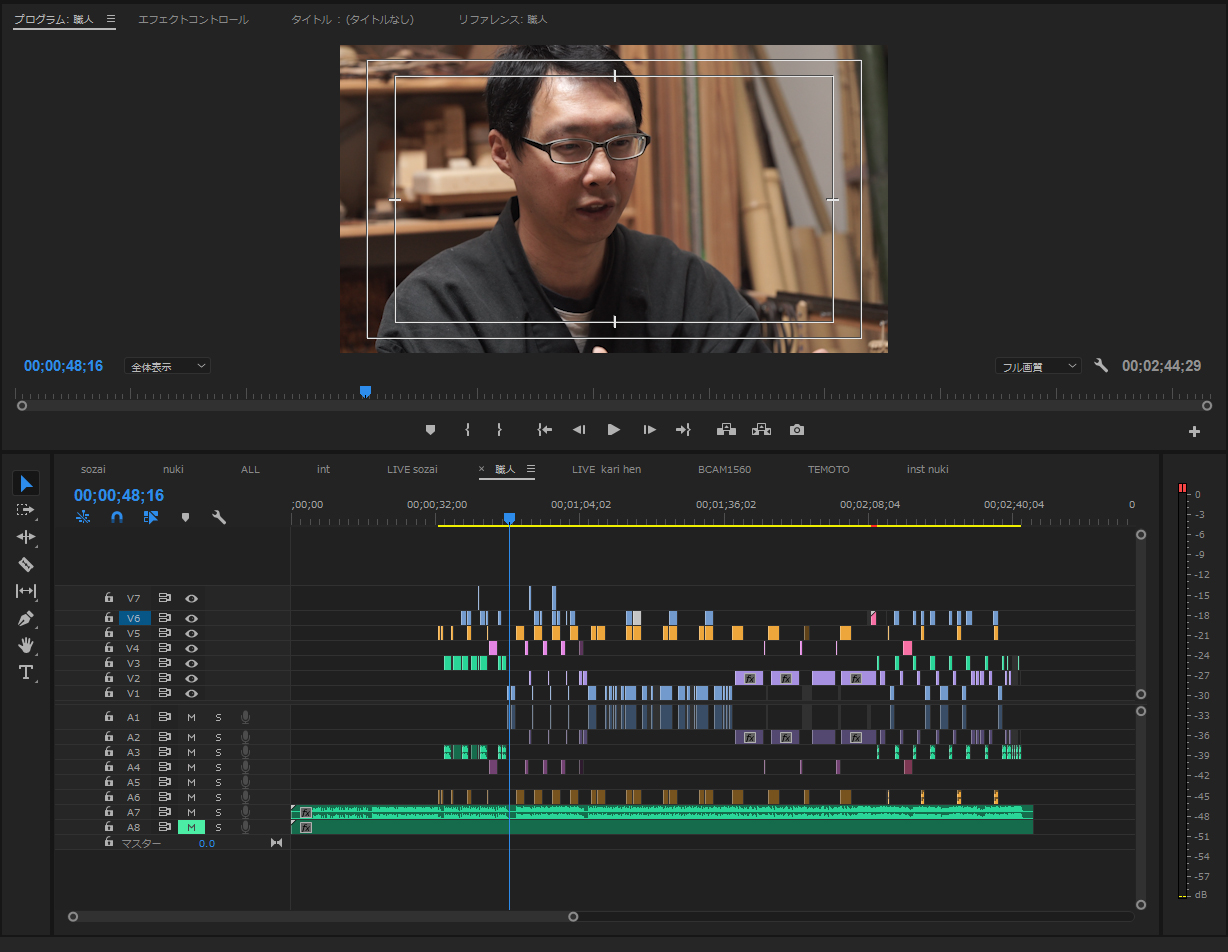Image resolution: width=1228 pixels, height=952 pixels.
Task: Click the Button Editor plus icon
Action: (1193, 432)
